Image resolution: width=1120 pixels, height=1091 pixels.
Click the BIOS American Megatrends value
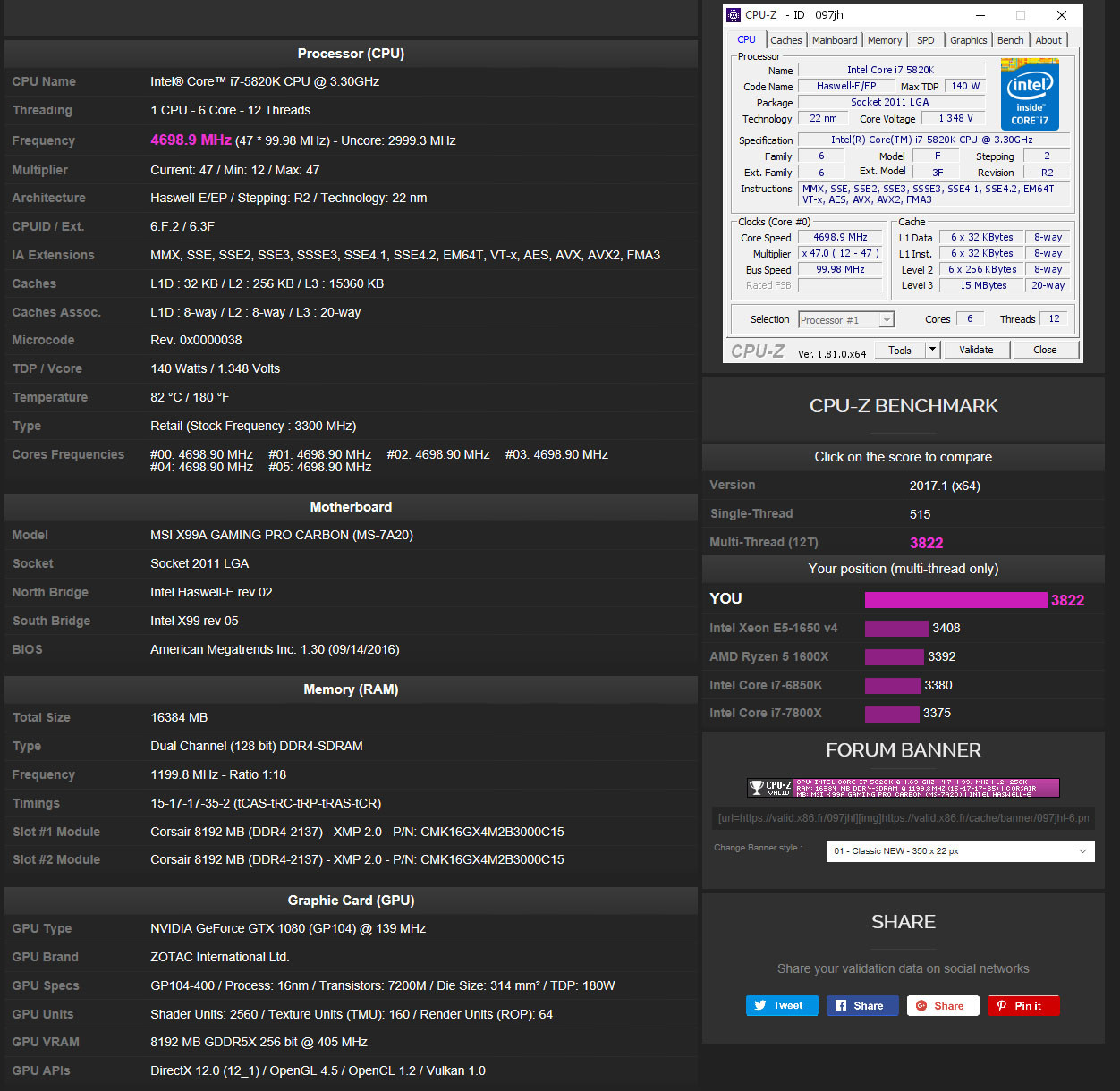click(275, 649)
